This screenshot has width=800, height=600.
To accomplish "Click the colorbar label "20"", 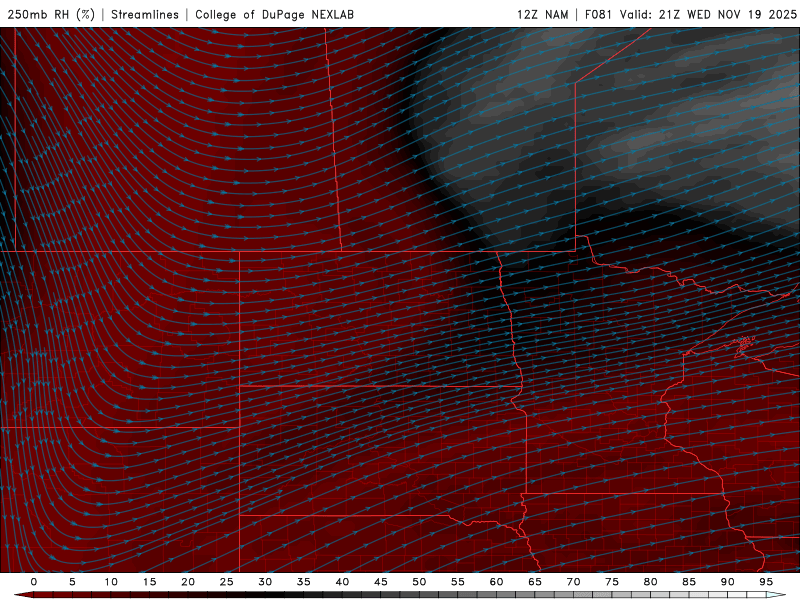I will 188,582.
